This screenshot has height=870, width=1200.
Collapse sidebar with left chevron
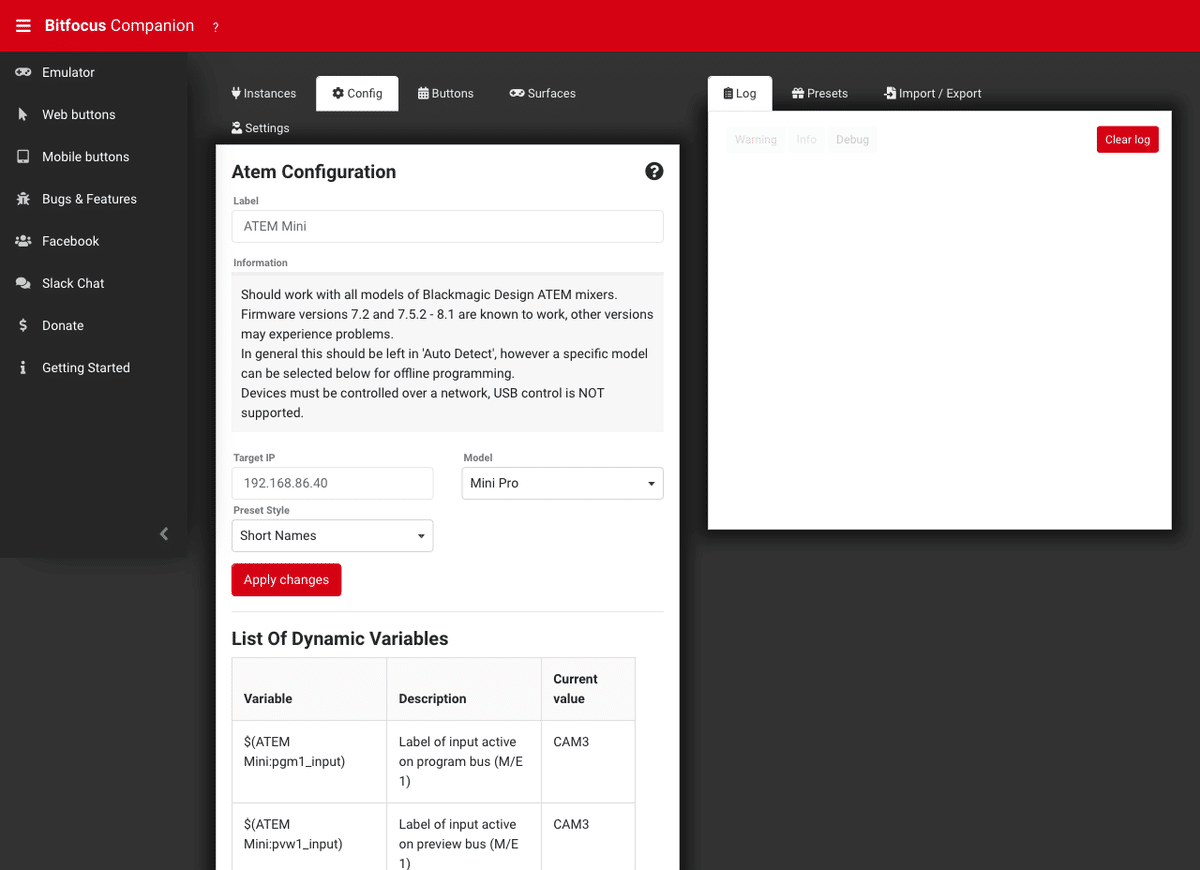coord(164,534)
